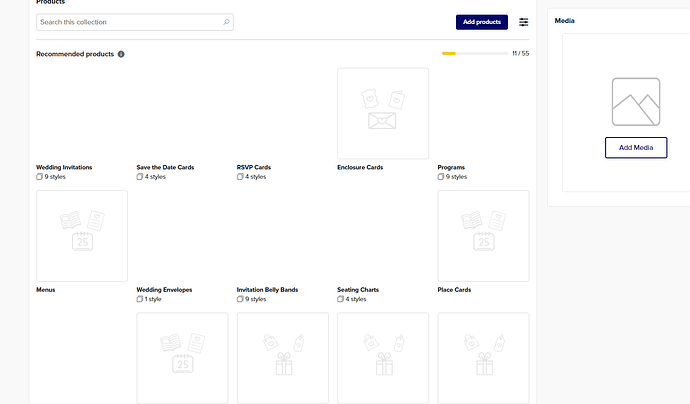
Task: Click styles icon under Invitation Belly Bands
Action: pos(240,299)
